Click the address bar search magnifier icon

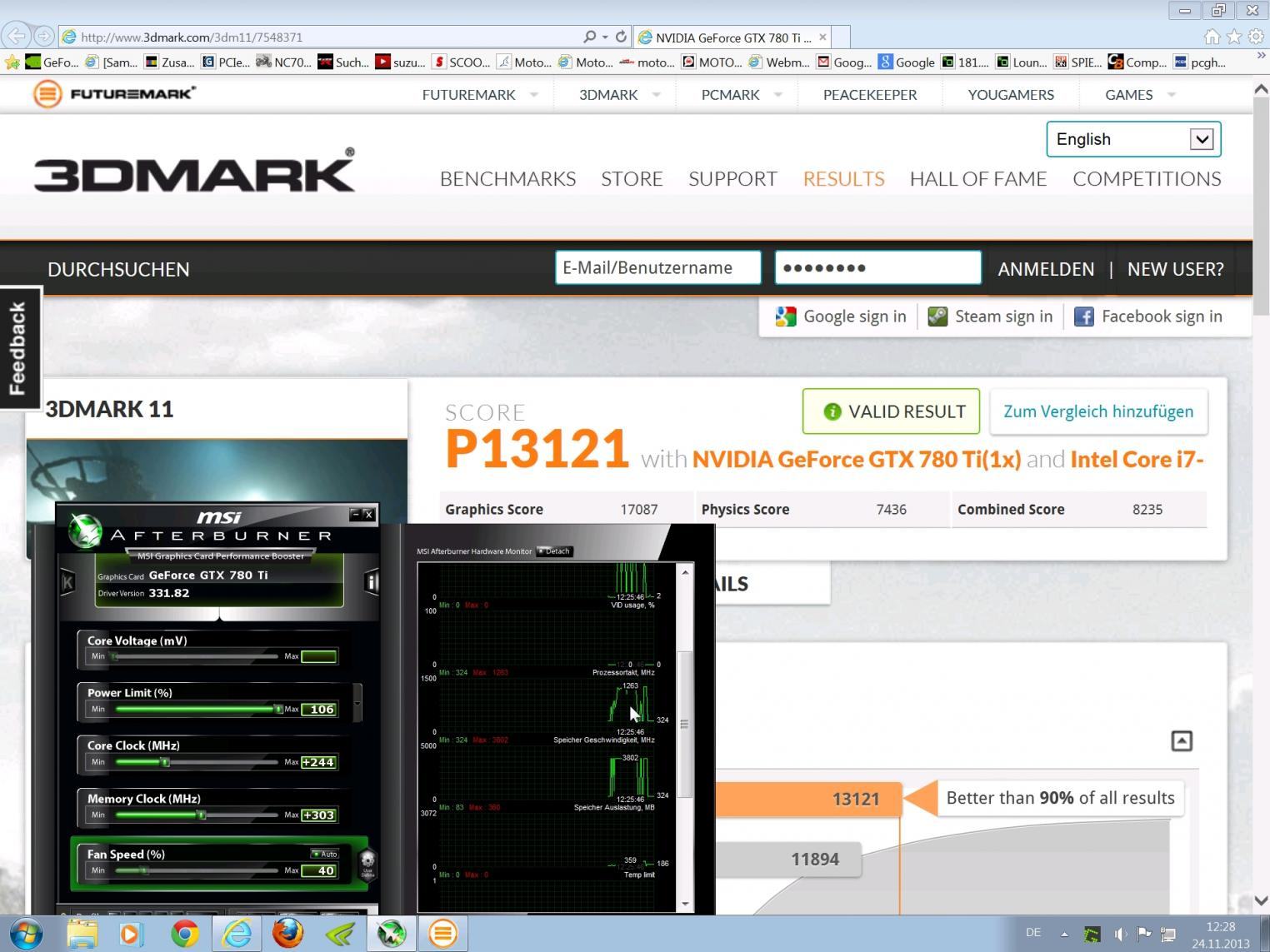click(590, 37)
